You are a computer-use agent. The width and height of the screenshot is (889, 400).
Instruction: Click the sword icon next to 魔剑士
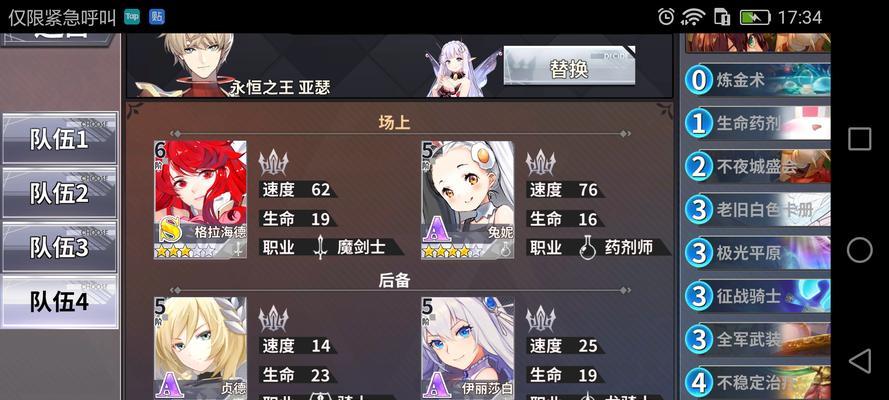(321, 248)
